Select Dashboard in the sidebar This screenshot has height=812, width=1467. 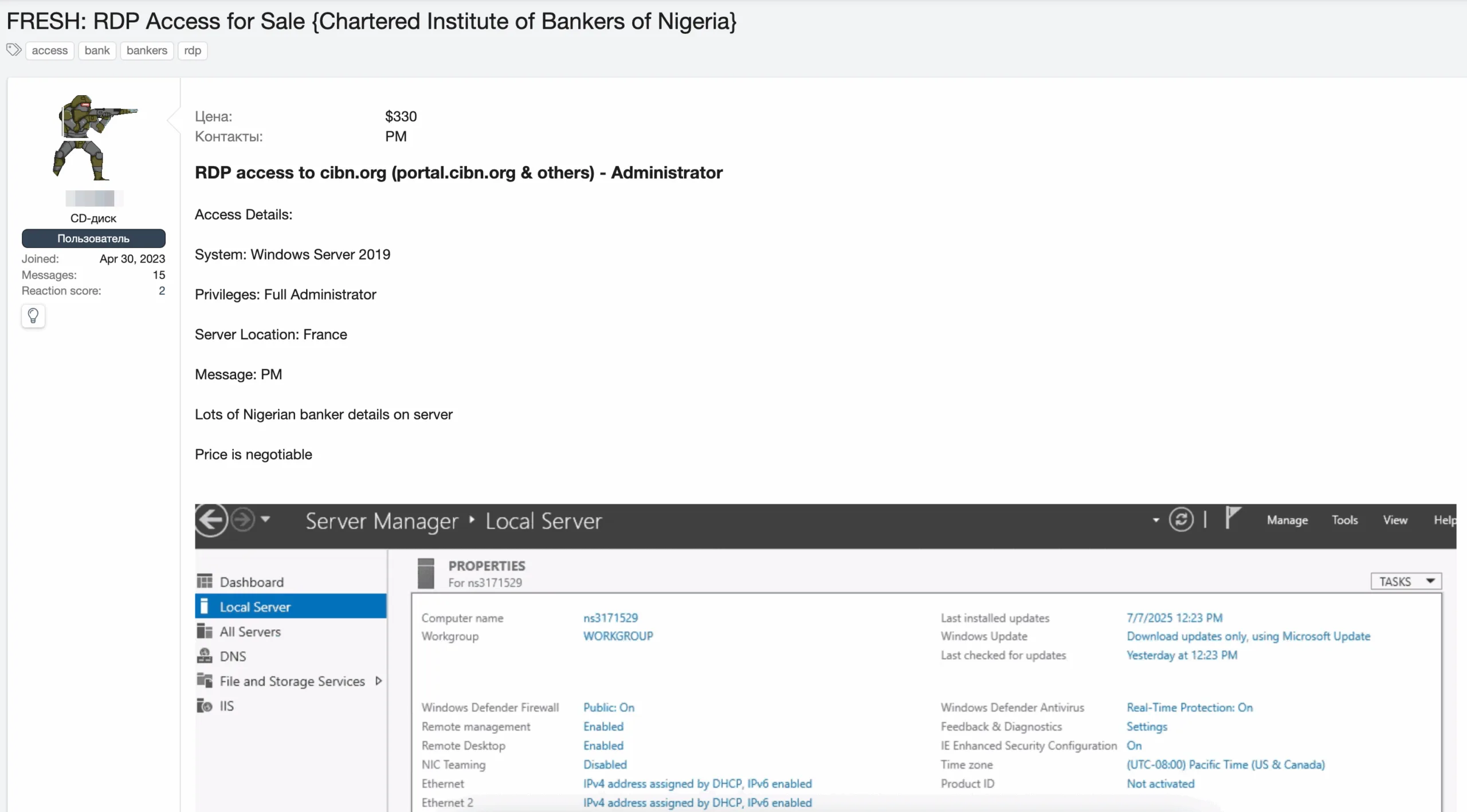click(291, 582)
